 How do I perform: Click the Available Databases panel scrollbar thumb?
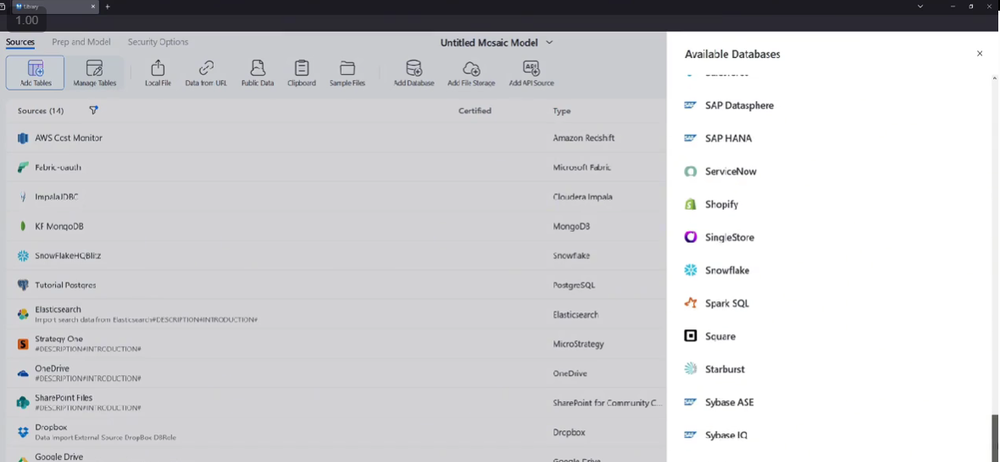tap(994, 436)
